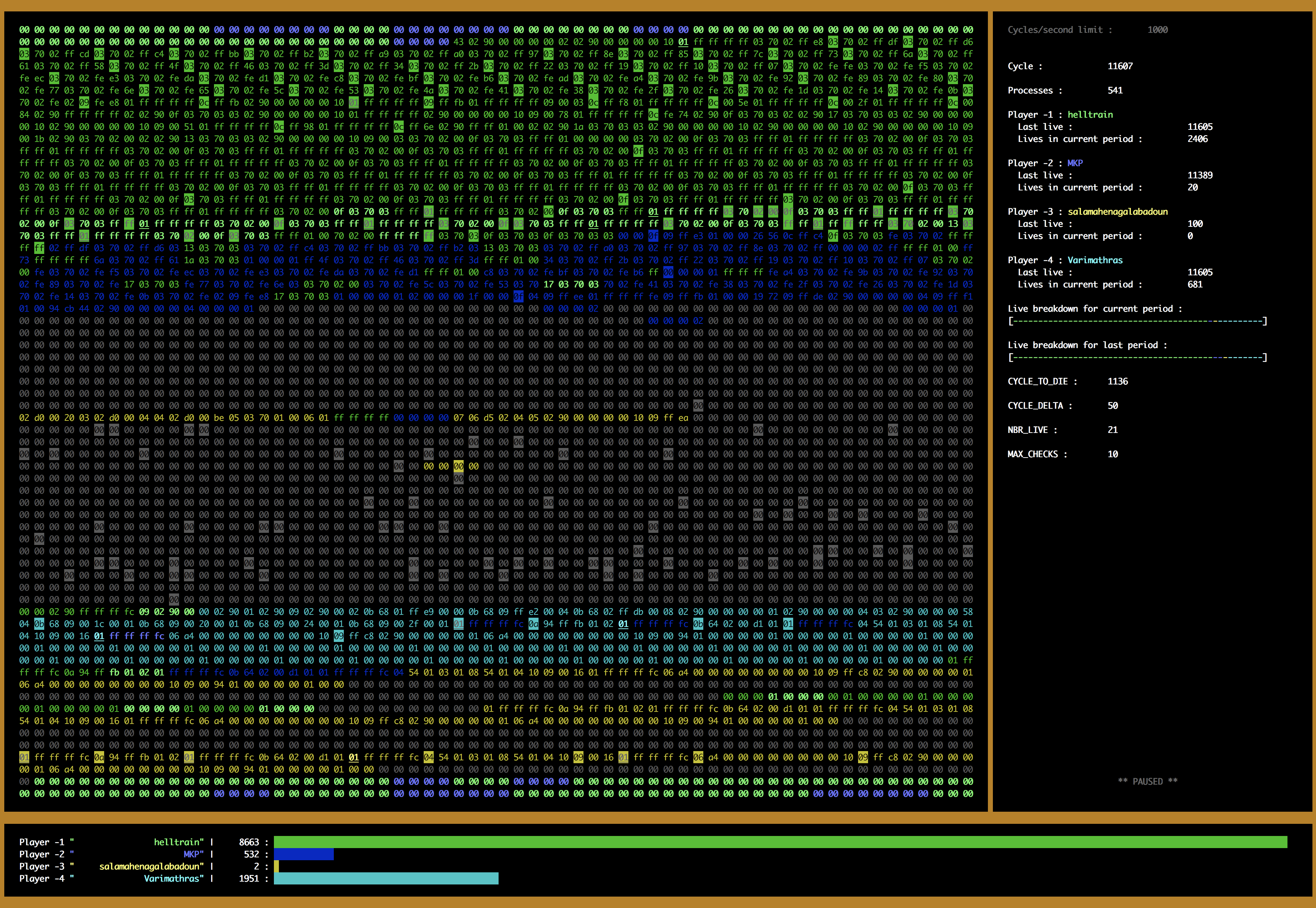Screen dimensions: 1316x908
Task: Select MKP's score 532 in the bottom panel
Action: [x=251, y=855]
